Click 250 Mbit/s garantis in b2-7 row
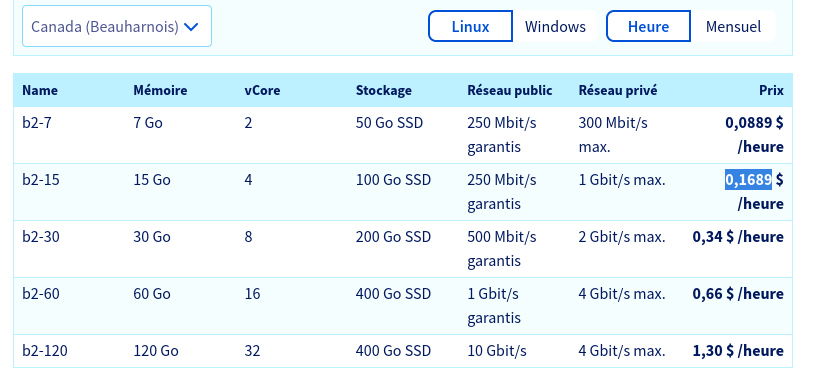821x373 pixels. (502, 135)
